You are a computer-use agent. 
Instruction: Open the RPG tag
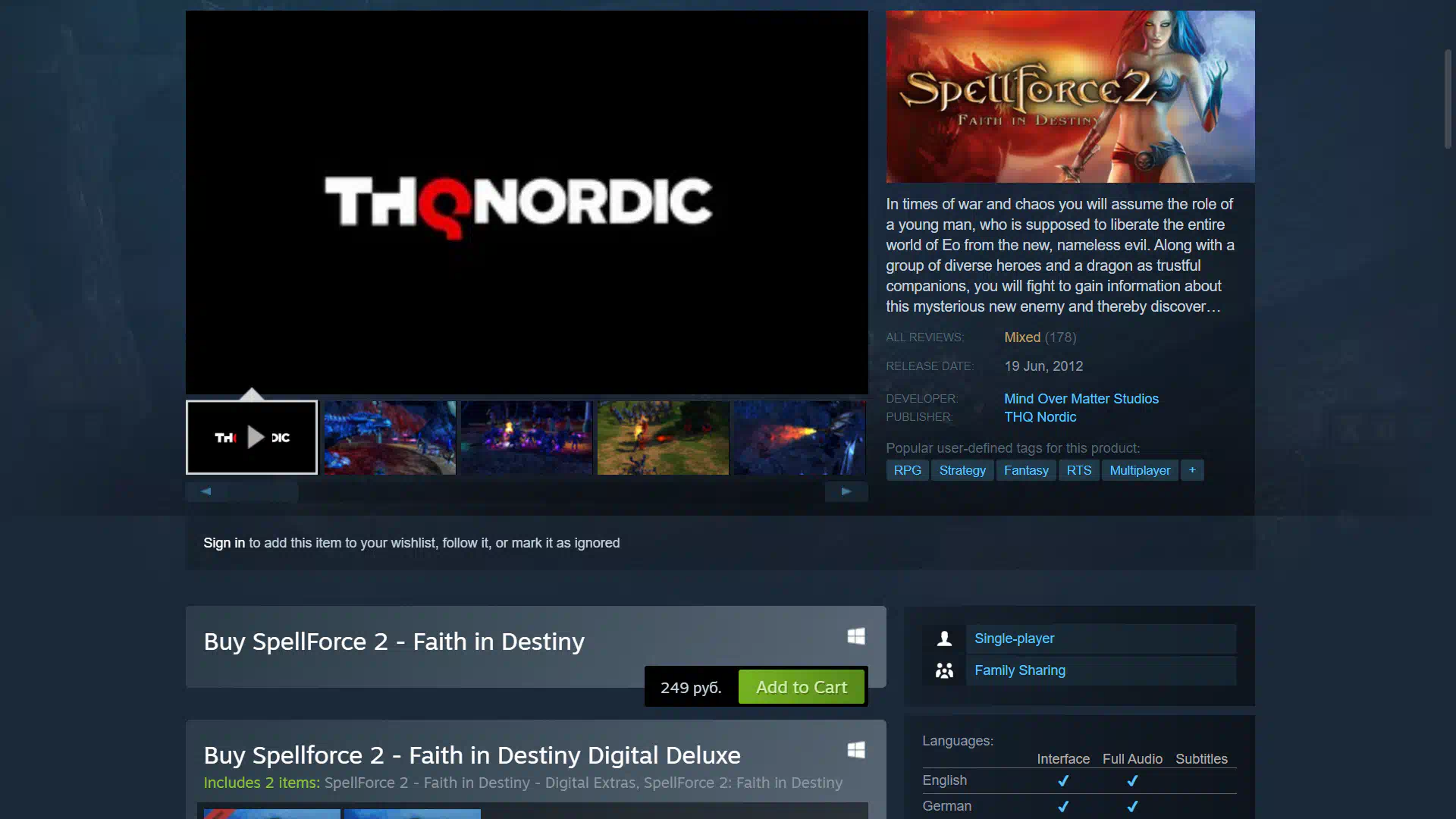[x=907, y=470]
